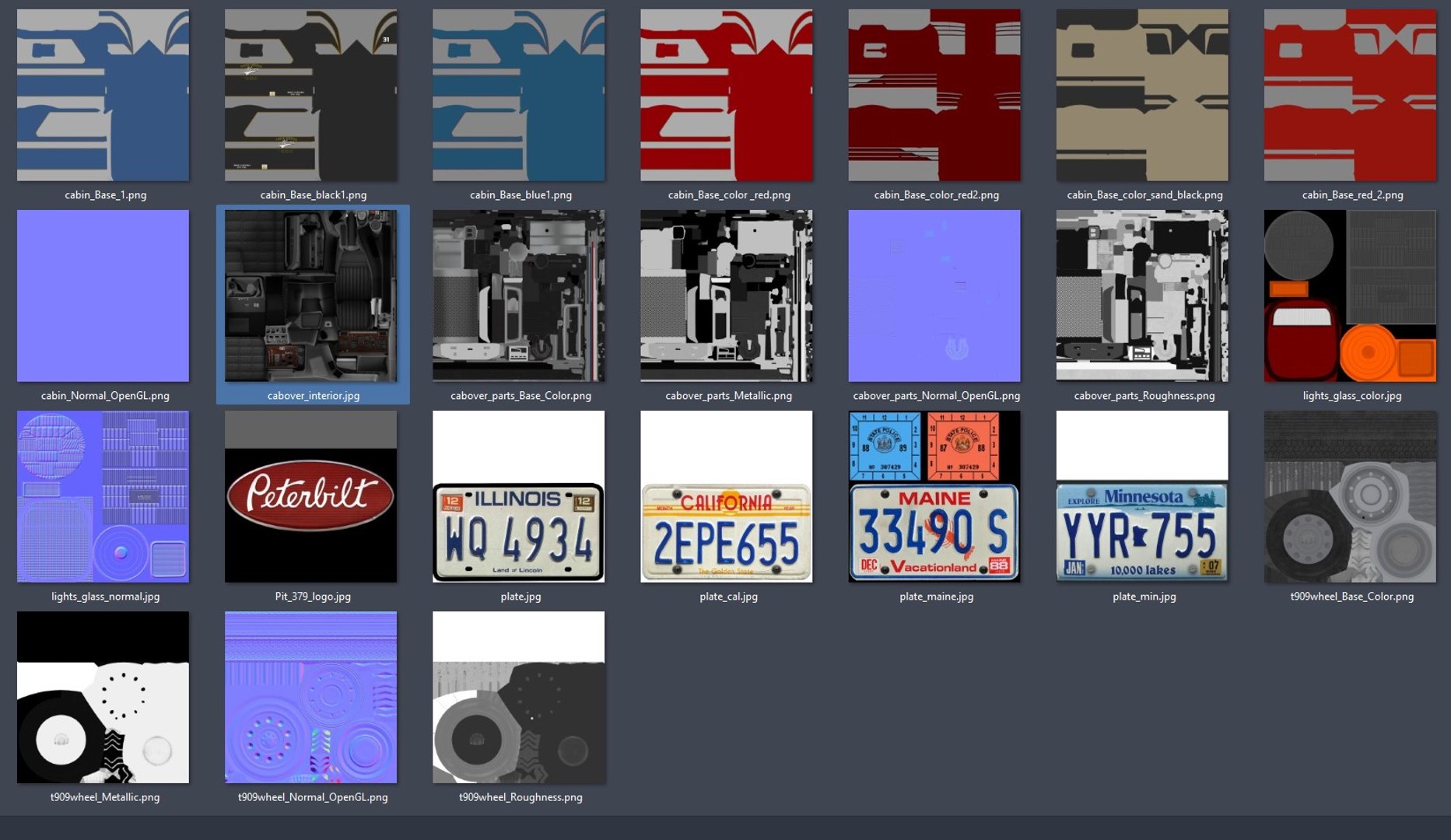Select the cabin_Base_1.png thumbnail
The width and height of the screenshot is (1451, 840).
pos(103,95)
